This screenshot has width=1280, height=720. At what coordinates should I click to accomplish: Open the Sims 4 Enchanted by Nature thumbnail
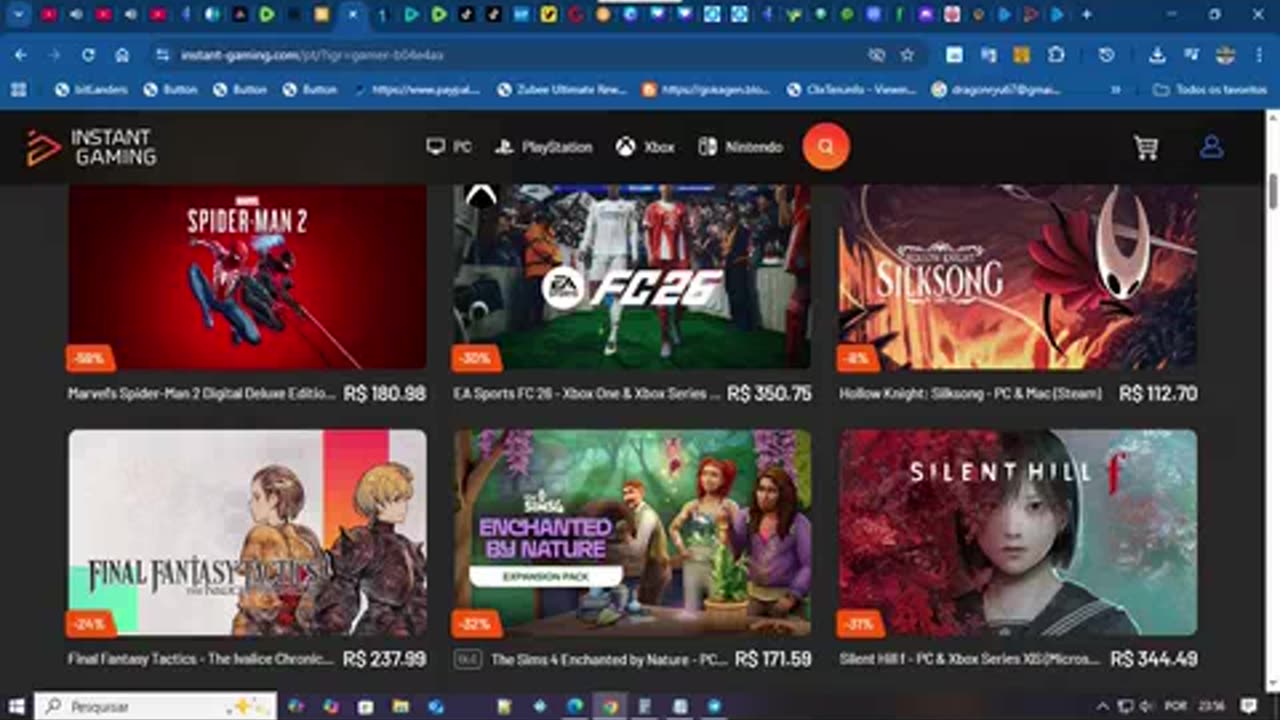pyautogui.click(x=632, y=533)
